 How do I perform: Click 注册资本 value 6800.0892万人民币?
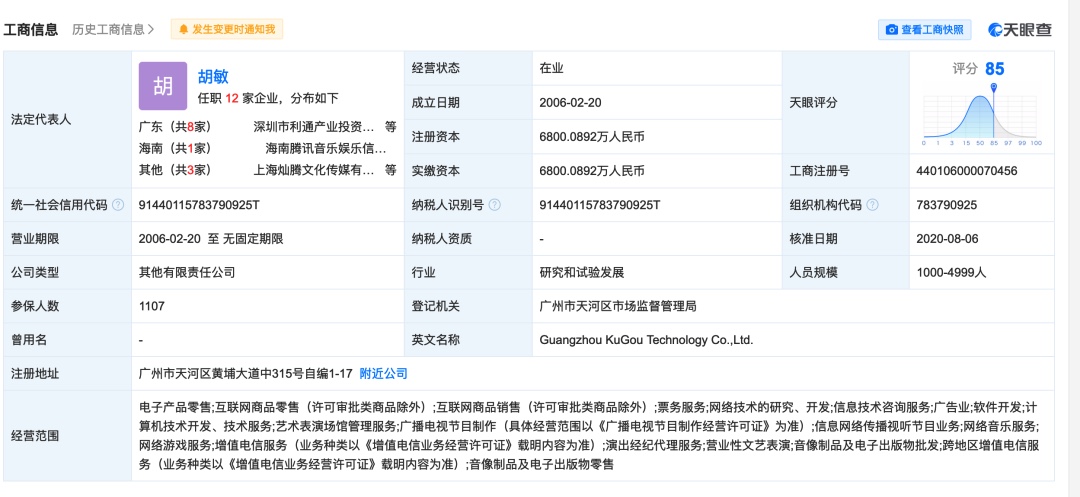tap(592, 137)
